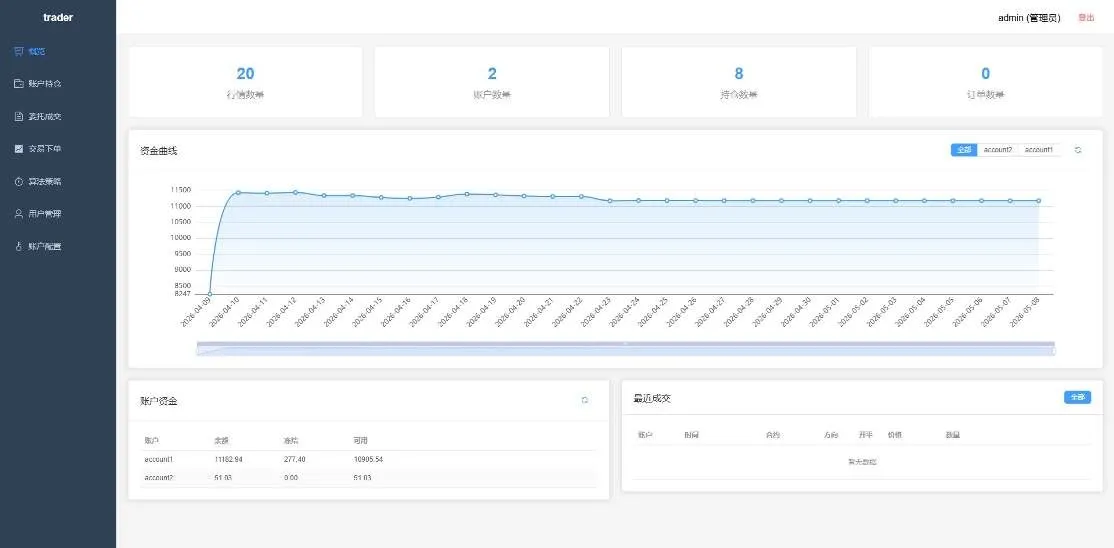Refresh the 资金曲线 chart
The image size is (1114, 548).
point(1078,150)
